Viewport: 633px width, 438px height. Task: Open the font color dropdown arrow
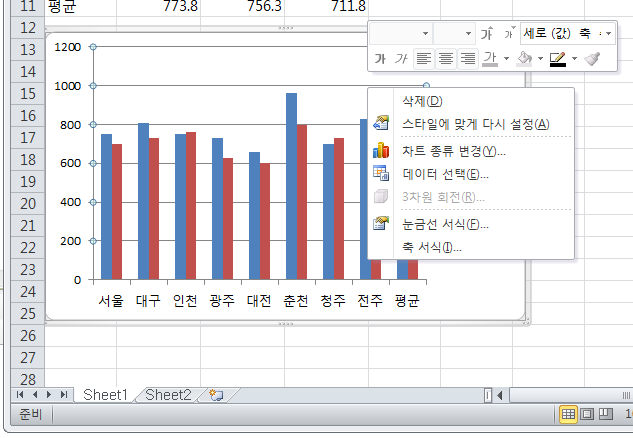(x=504, y=59)
